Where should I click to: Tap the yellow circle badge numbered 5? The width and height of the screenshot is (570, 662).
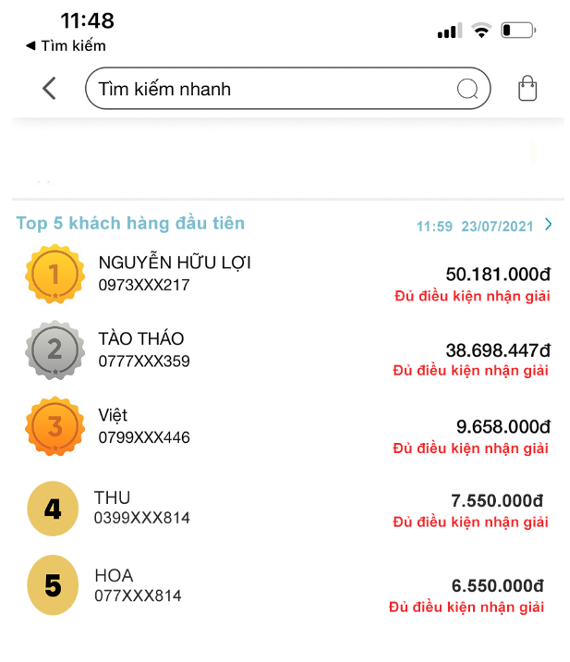click(53, 585)
